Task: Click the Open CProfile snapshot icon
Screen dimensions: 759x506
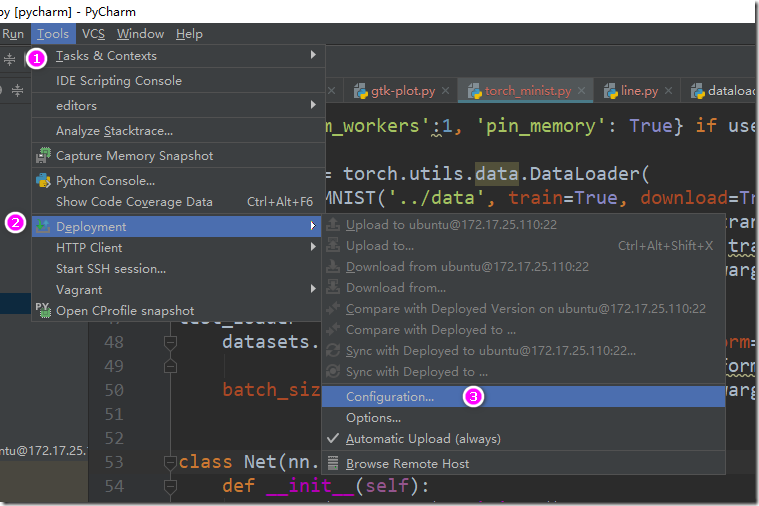Action: click(x=43, y=310)
